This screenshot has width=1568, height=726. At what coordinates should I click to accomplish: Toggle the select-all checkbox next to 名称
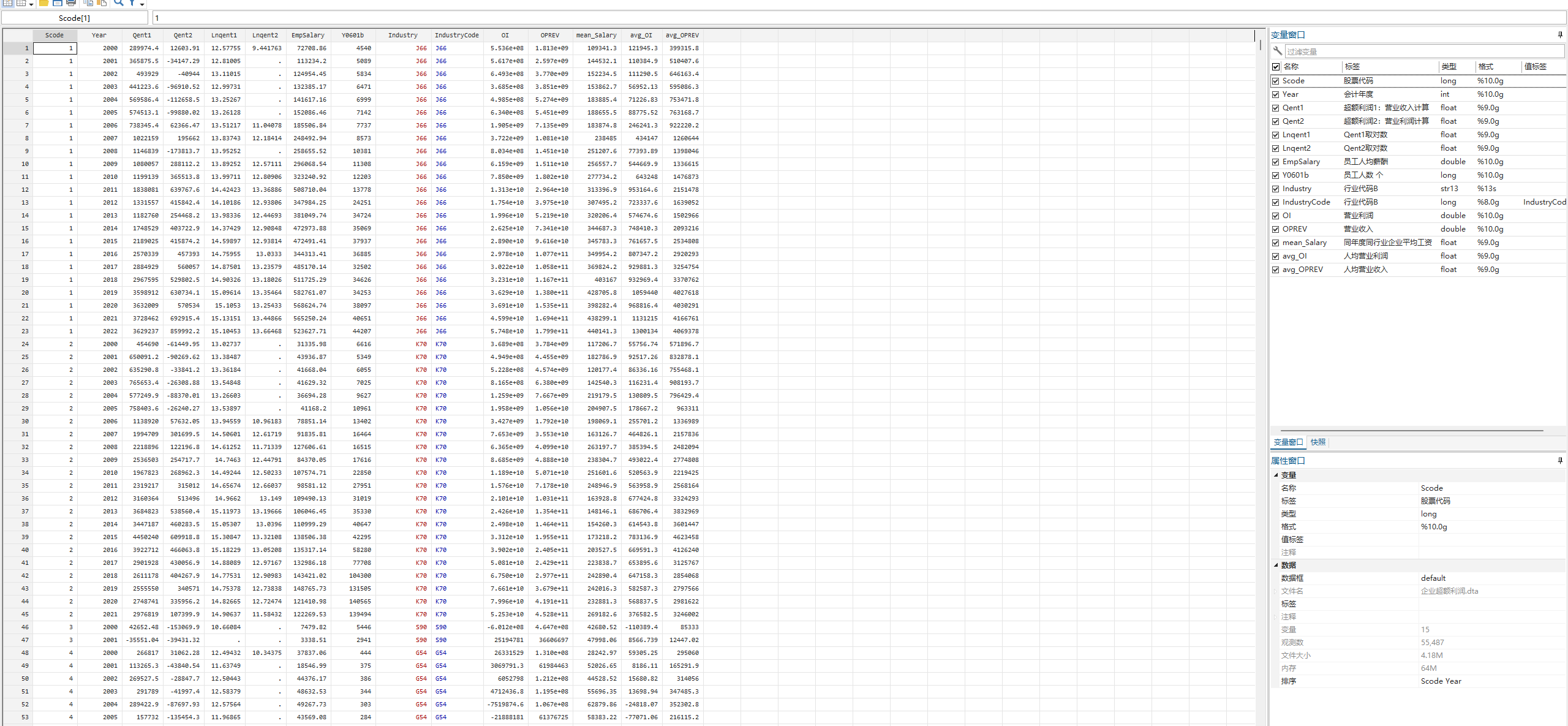[x=1276, y=67]
